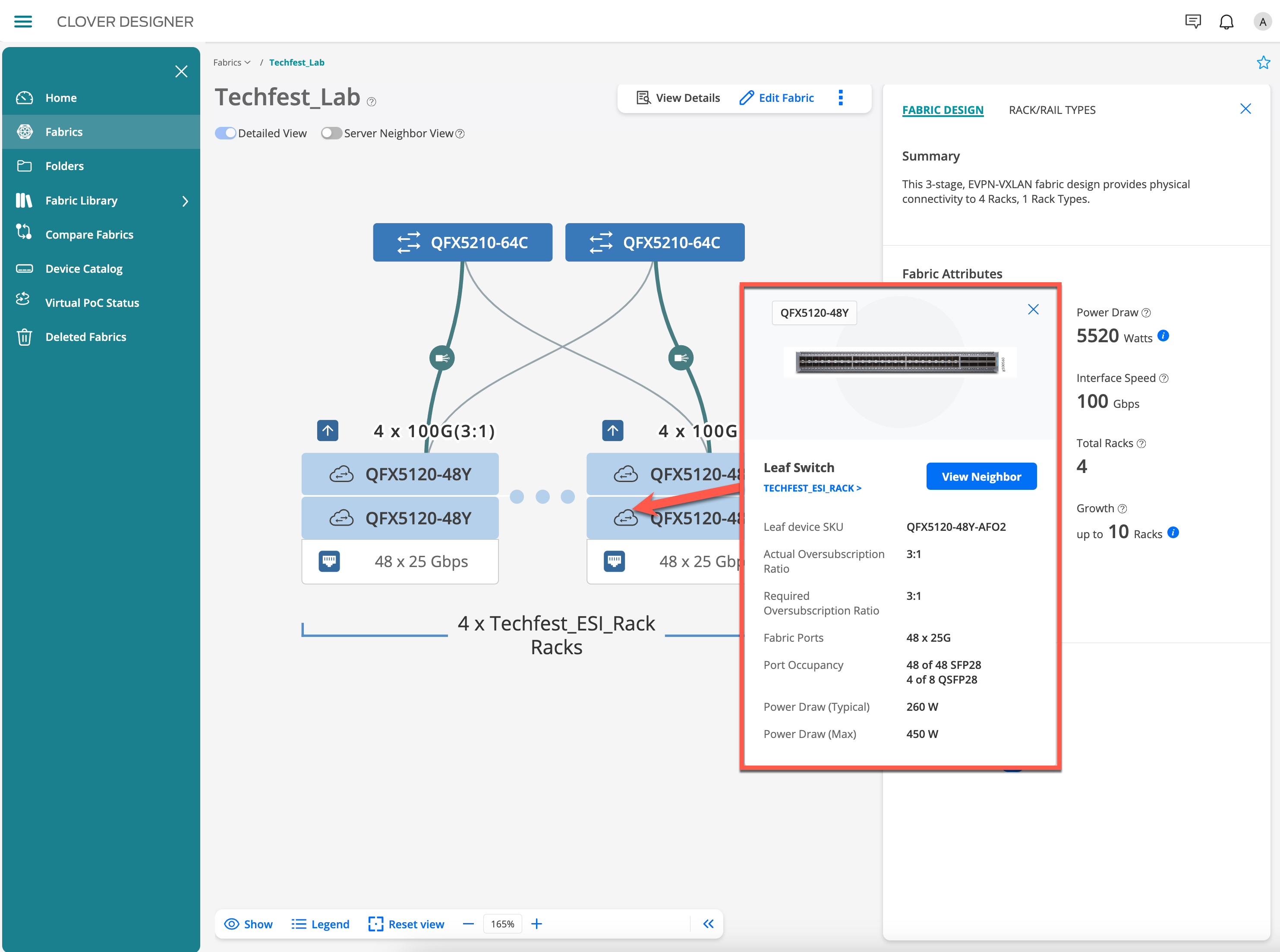Open Device Catalog in the sidebar
1280x952 pixels.
point(84,268)
